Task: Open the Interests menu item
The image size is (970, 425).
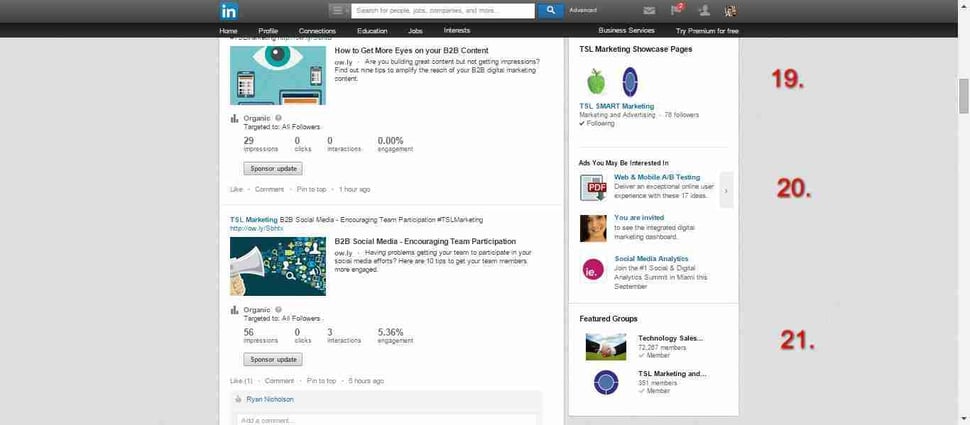Action: click(x=457, y=30)
